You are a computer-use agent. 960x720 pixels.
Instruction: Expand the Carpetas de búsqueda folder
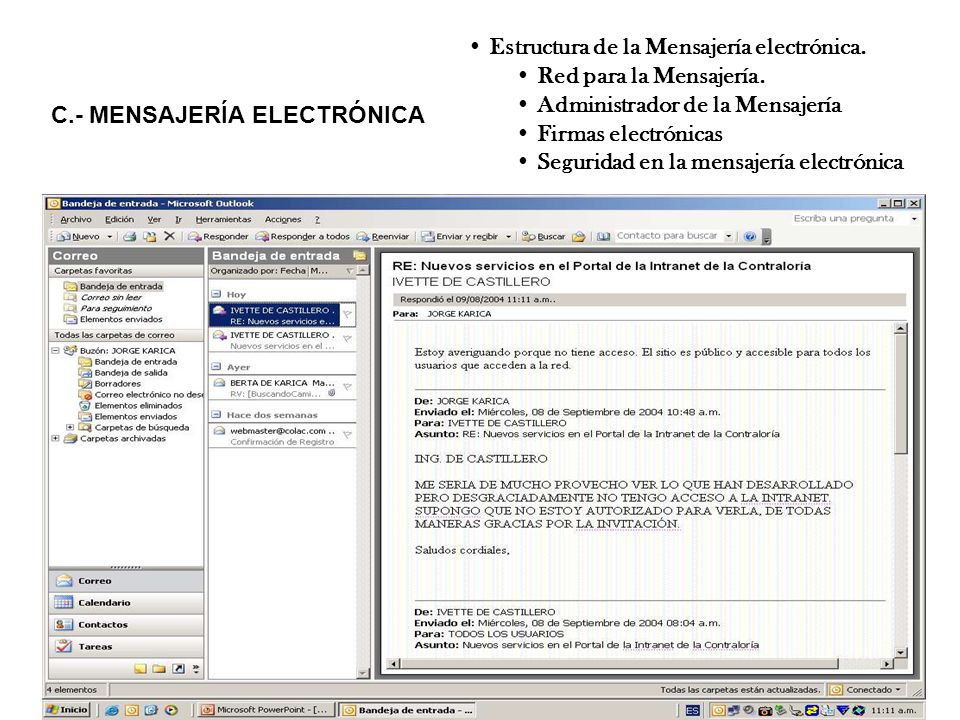(70, 427)
